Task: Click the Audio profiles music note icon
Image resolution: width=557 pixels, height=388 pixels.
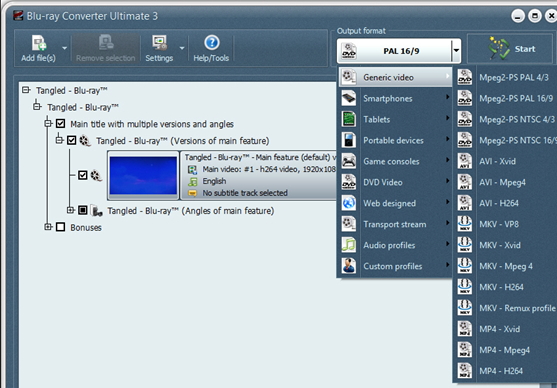Action: [x=349, y=245]
